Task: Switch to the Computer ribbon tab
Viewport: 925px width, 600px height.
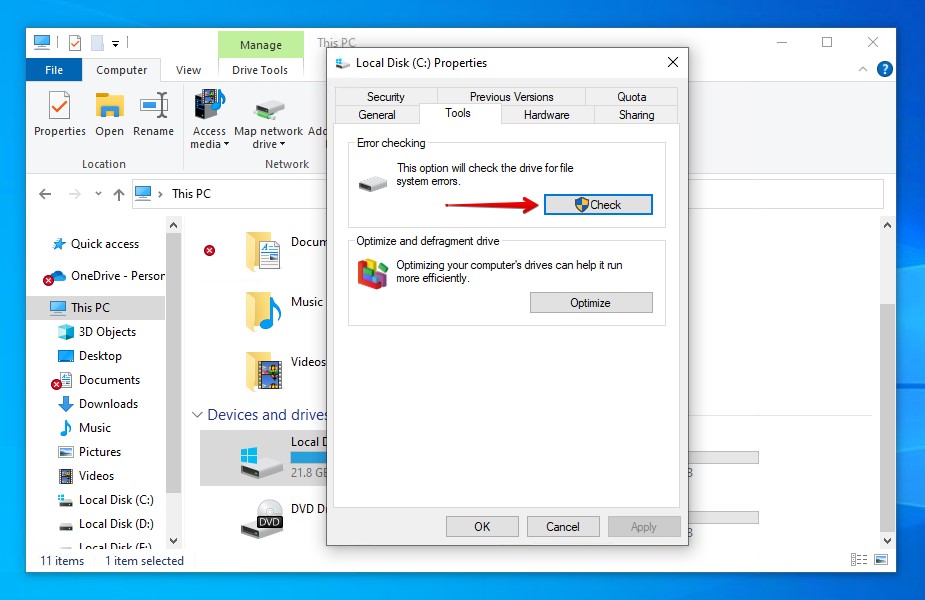Action: 122,70
